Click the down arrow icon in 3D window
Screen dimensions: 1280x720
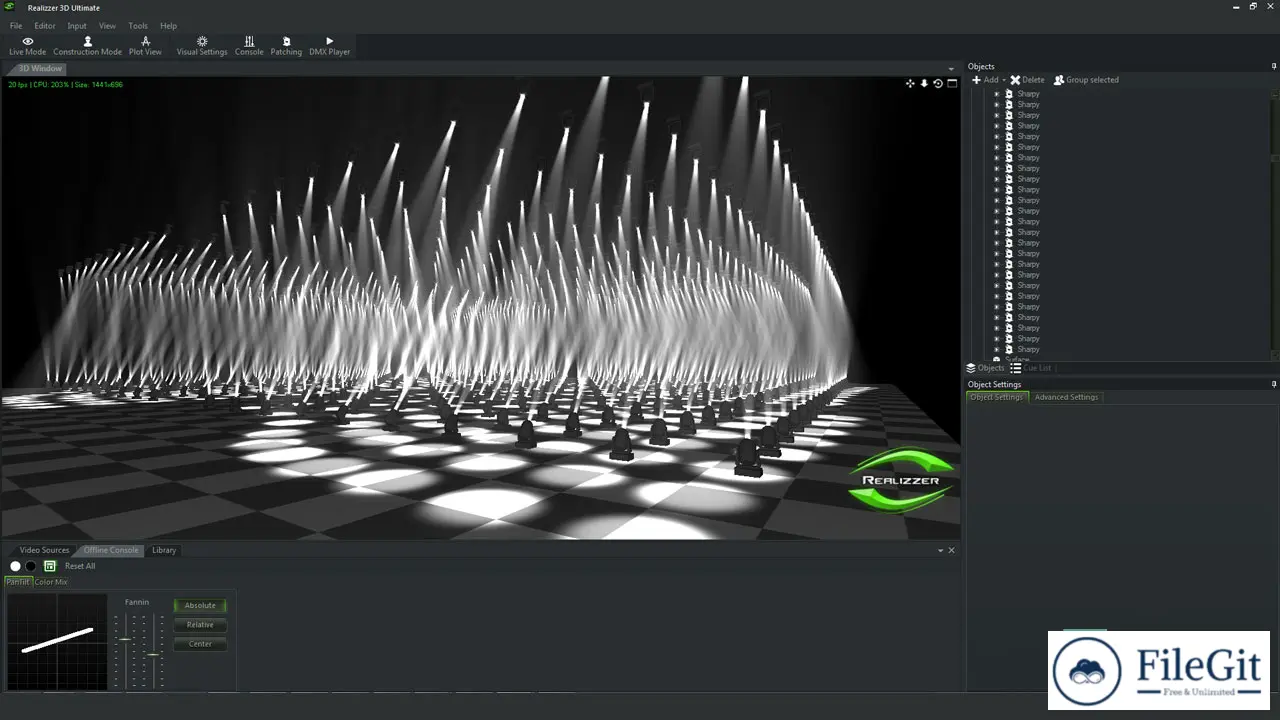point(924,83)
